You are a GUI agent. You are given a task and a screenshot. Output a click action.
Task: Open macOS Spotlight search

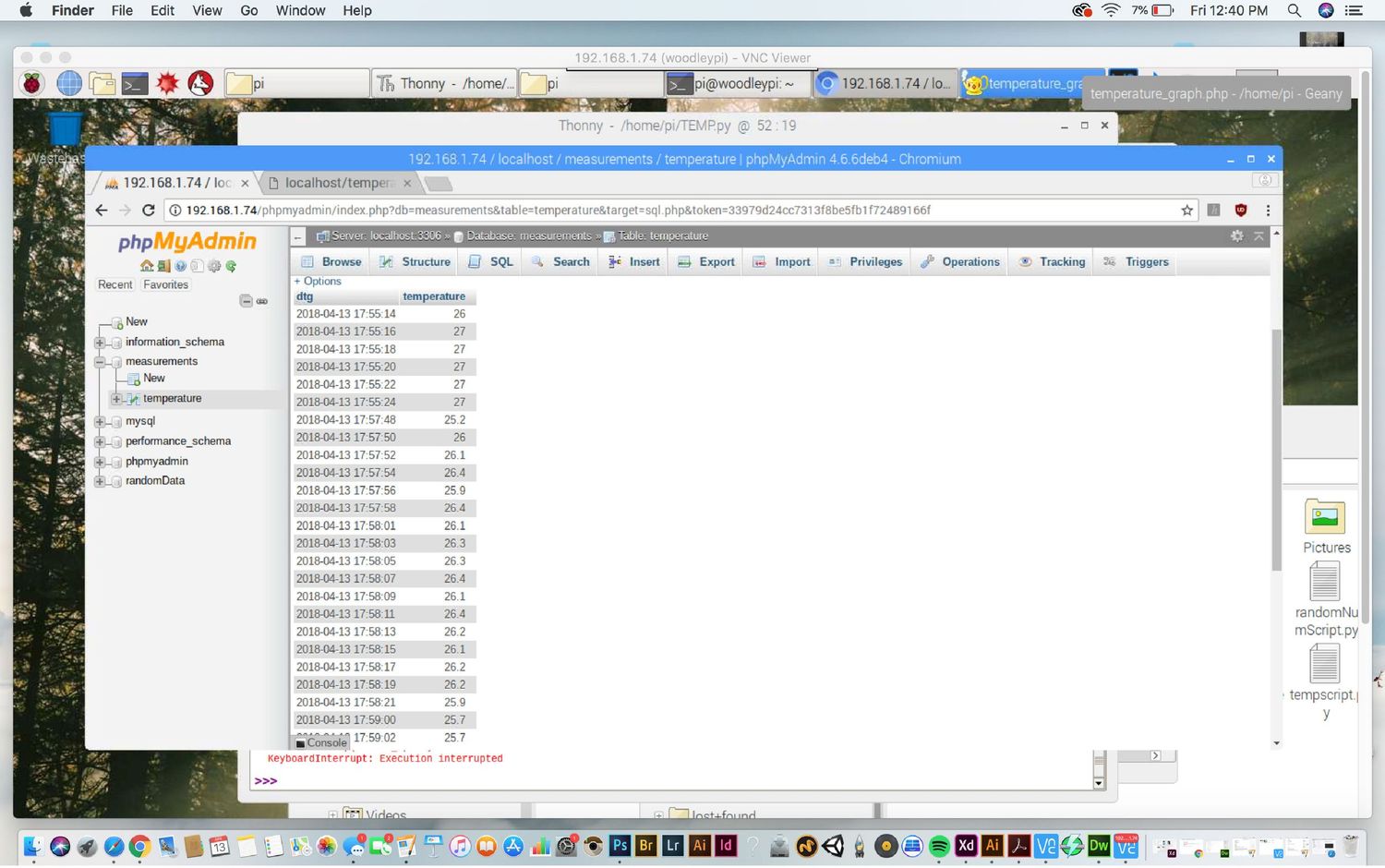click(1295, 10)
